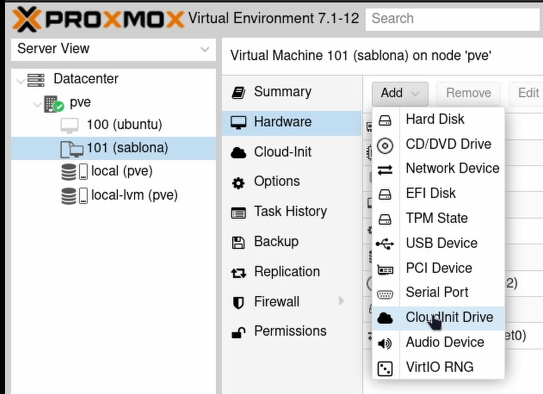
Task: Click the CloudInit Drive cloud icon
Action: click(x=385, y=318)
